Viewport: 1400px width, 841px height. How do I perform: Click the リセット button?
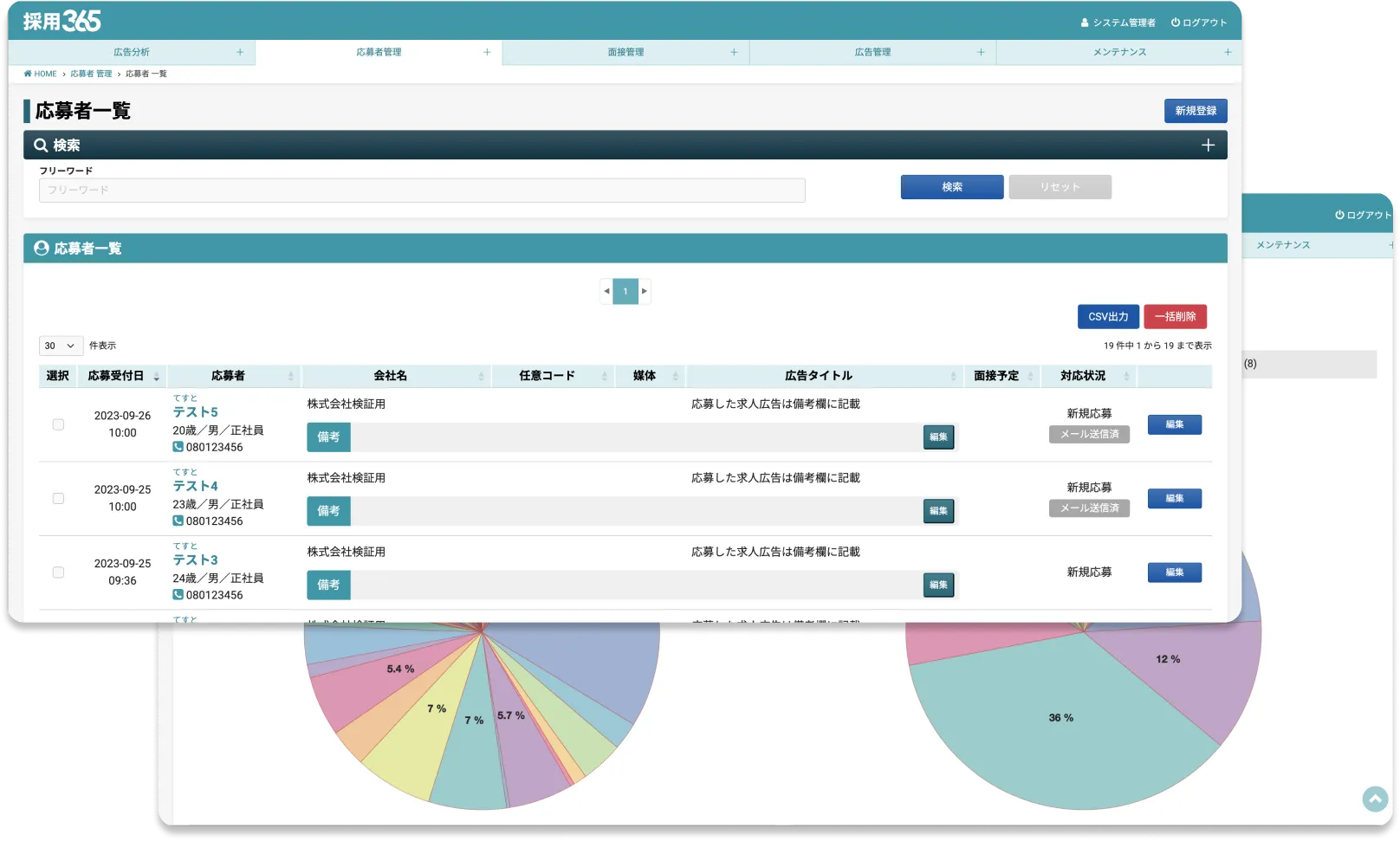pyautogui.click(x=1060, y=187)
